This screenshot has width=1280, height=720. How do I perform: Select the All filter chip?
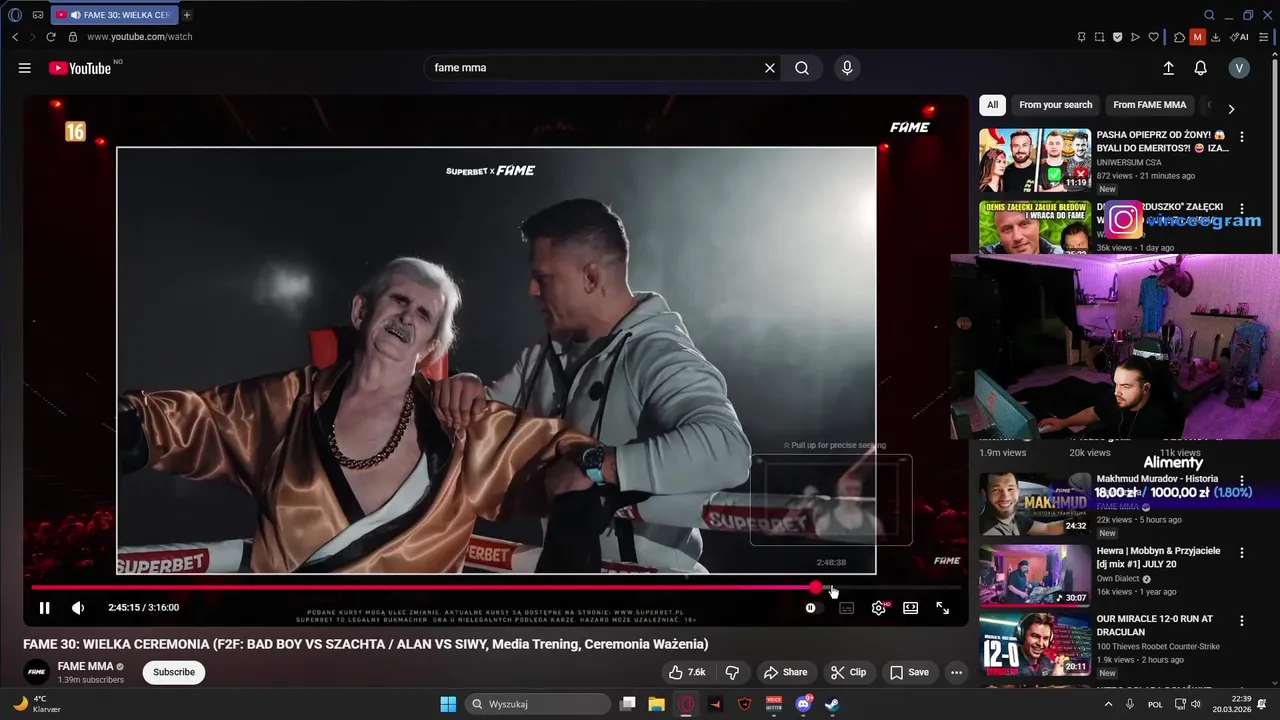pos(992,105)
